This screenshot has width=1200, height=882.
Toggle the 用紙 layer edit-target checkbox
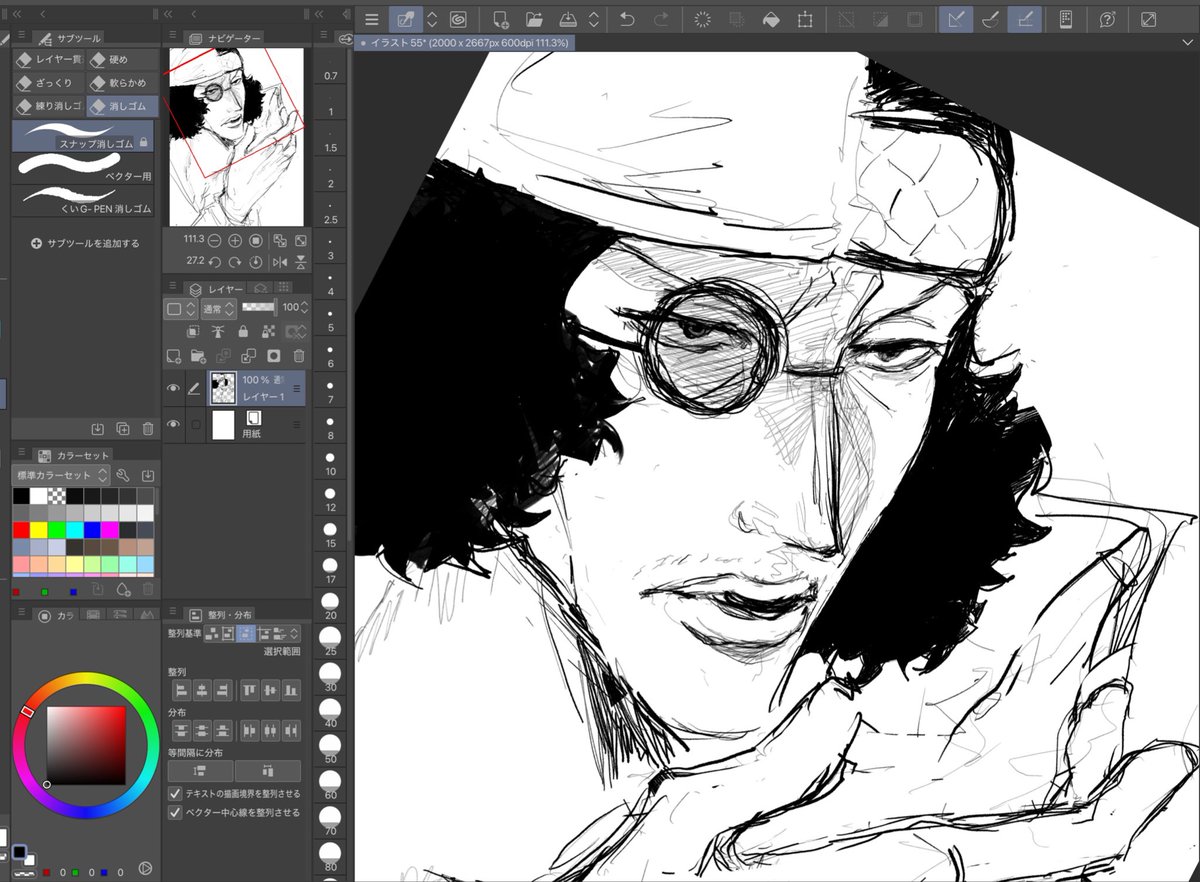(197, 424)
